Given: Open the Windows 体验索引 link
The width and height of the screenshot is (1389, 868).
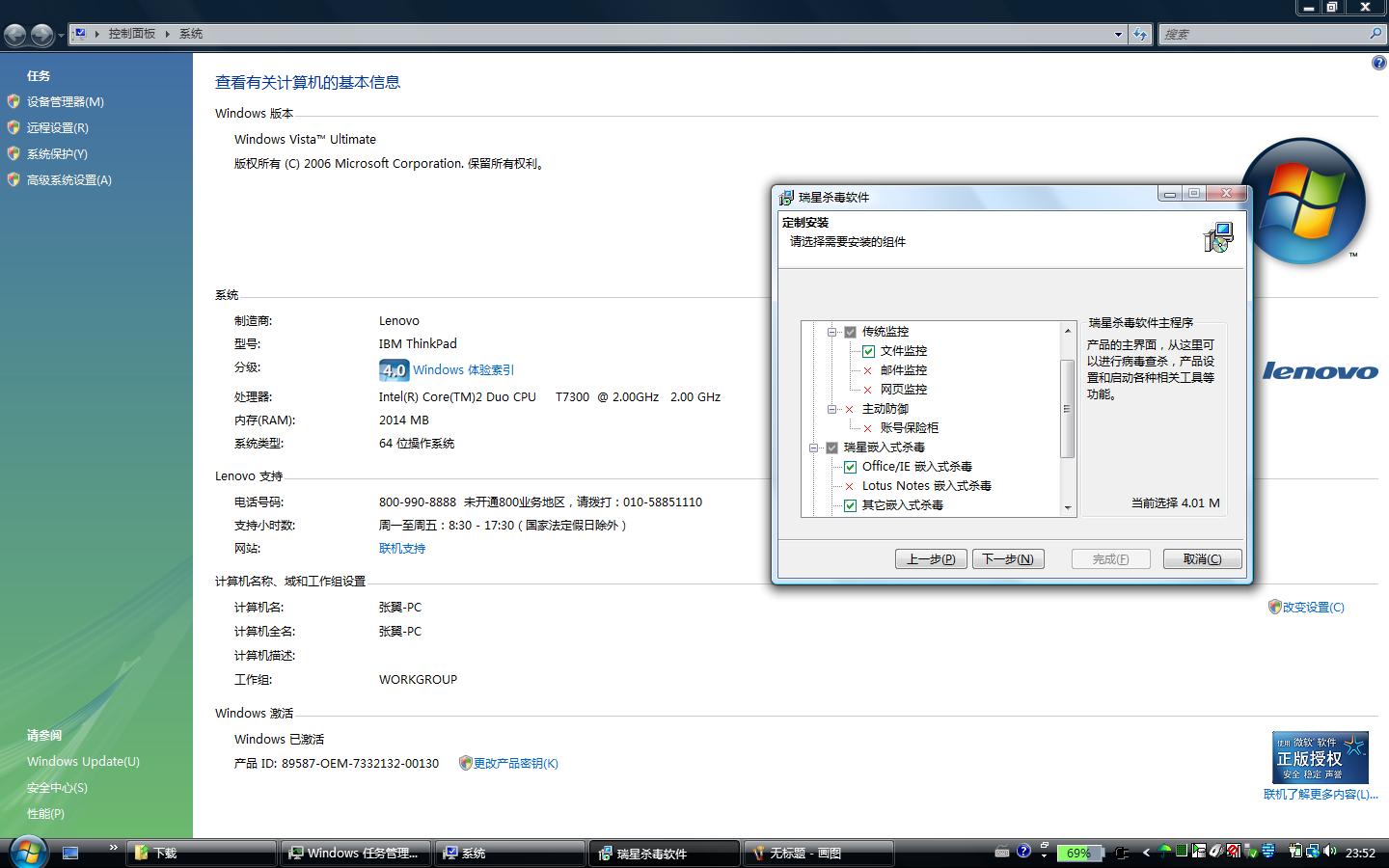Looking at the screenshot, I should click(x=463, y=369).
